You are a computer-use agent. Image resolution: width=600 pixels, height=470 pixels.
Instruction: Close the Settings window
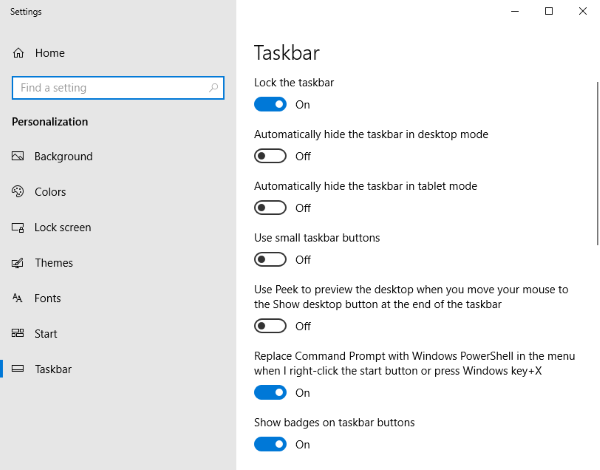(x=583, y=11)
